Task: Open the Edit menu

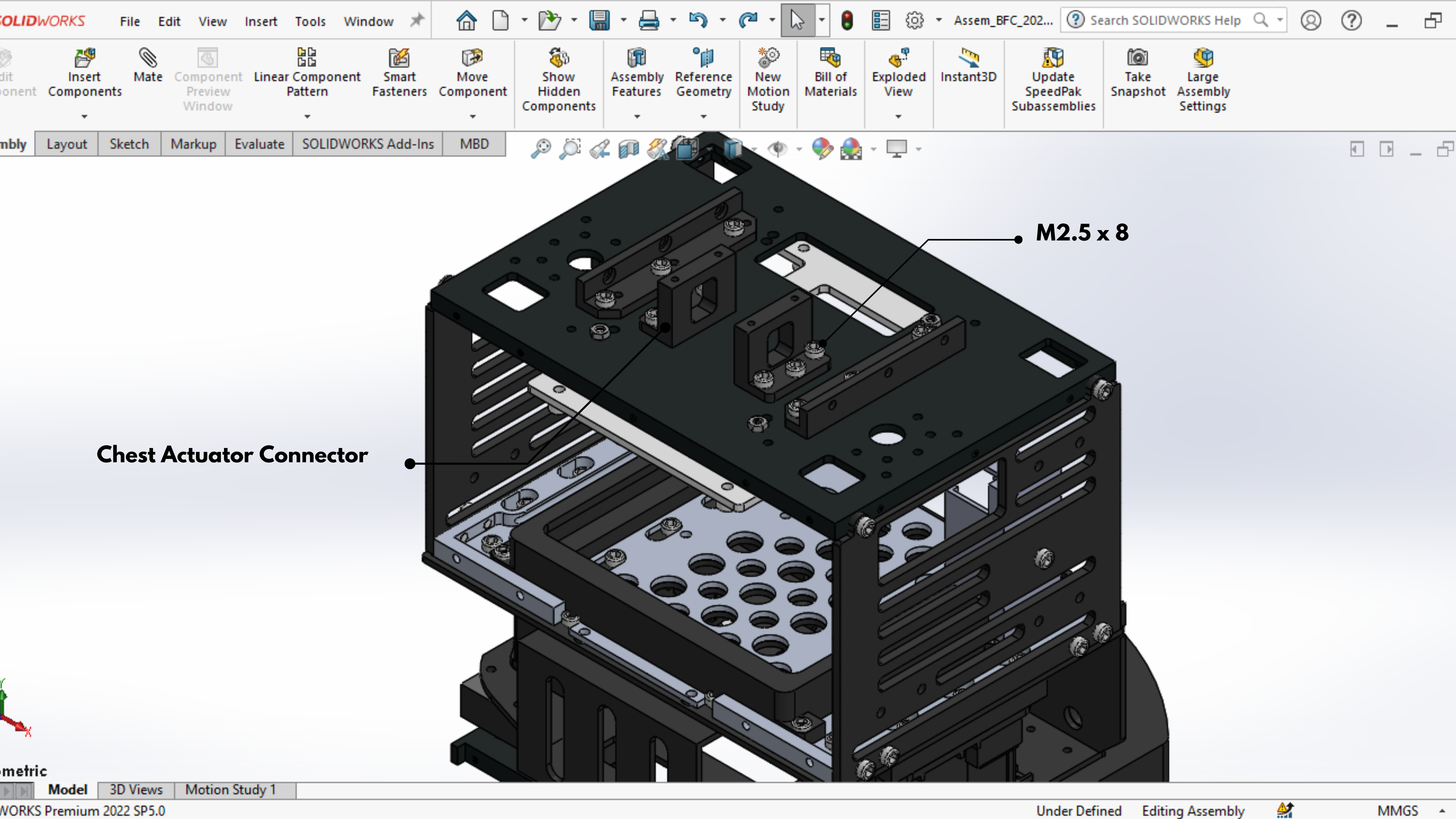Action: coord(169,22)
